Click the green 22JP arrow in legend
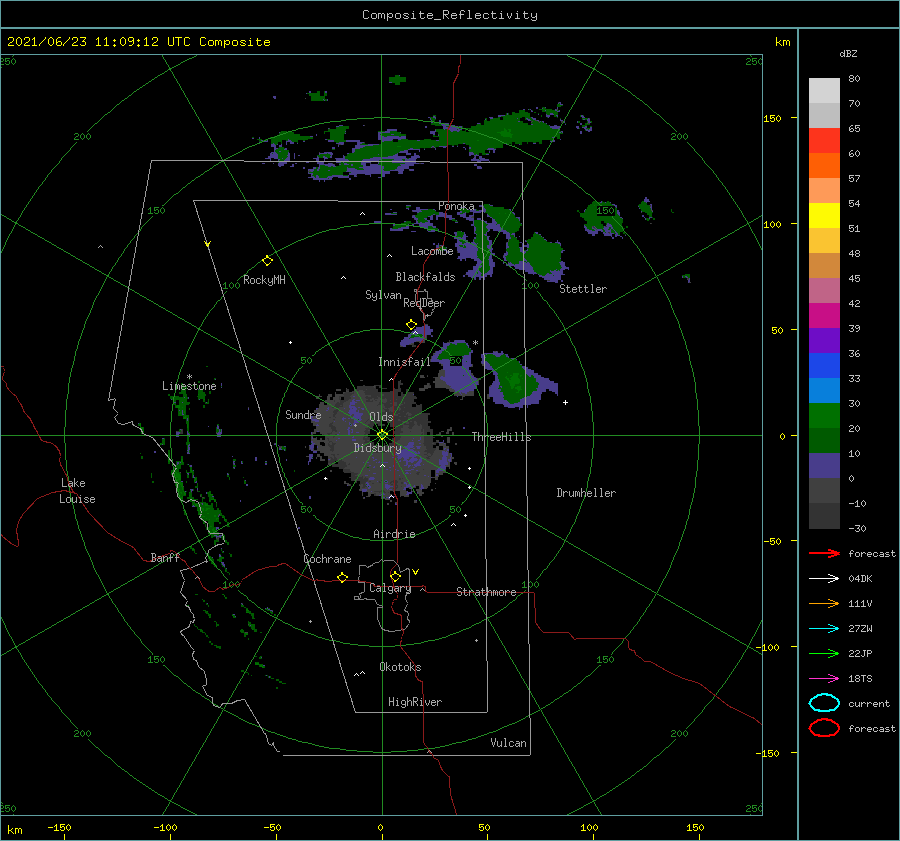Viewport: 900px width, 841px height. [824, 653]
